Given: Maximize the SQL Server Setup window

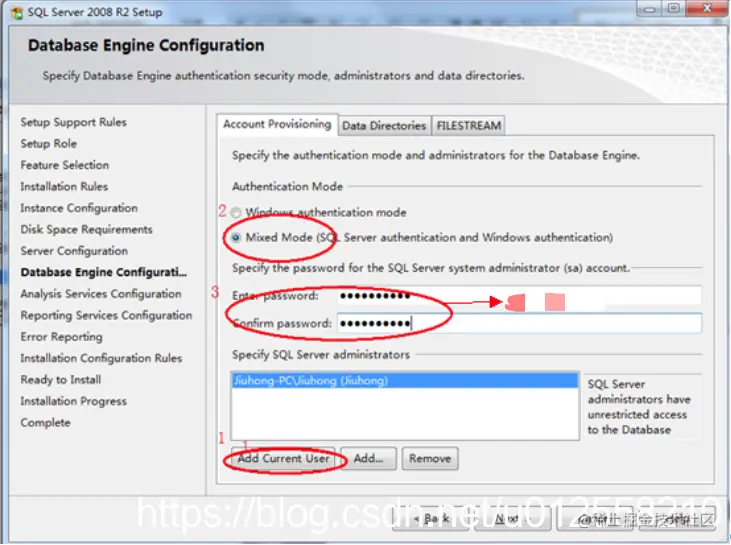Looking at the screenshot, I should 674,8.
